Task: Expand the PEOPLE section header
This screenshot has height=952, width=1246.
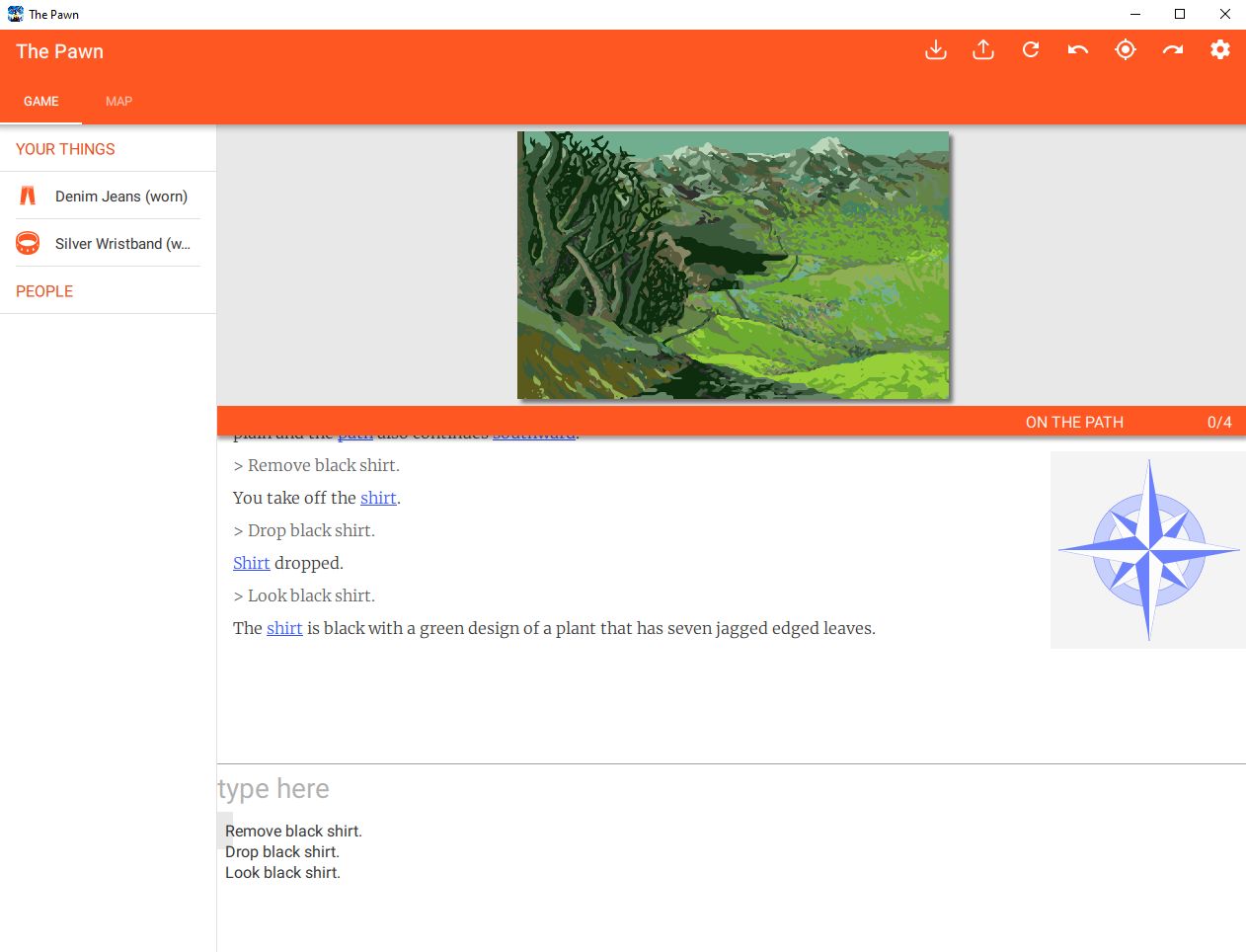Action: (108, 291)
